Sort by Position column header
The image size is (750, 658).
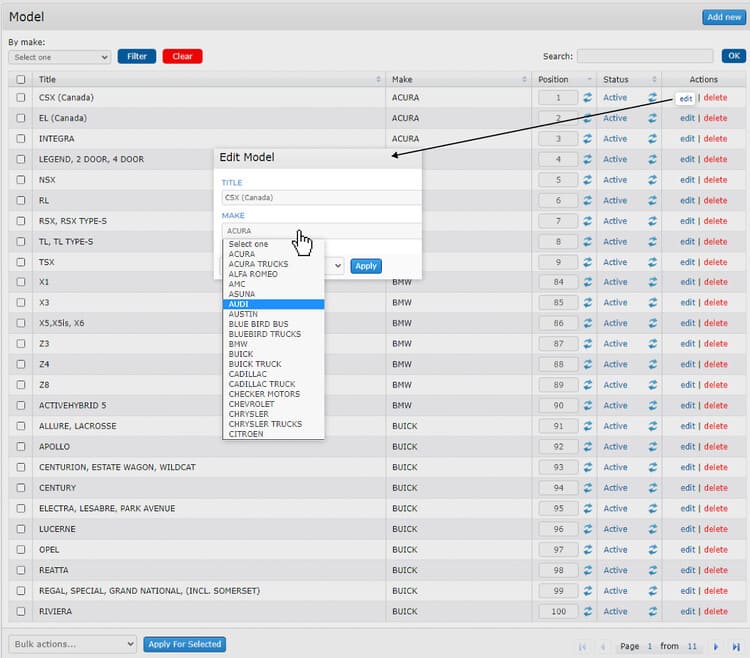click(564, 79)
